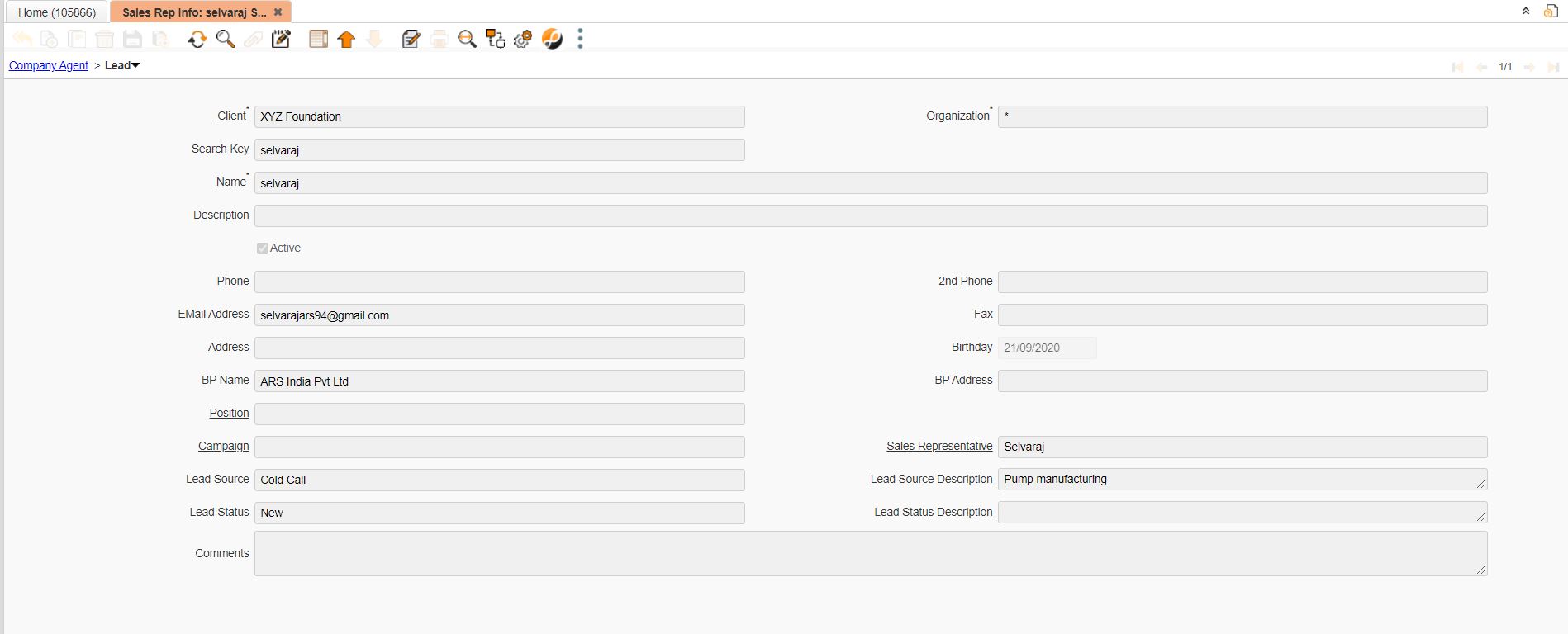Click the Phone input field
Image resolution: width=1568 pixels, height=634 pixels.
coord(499,282)
